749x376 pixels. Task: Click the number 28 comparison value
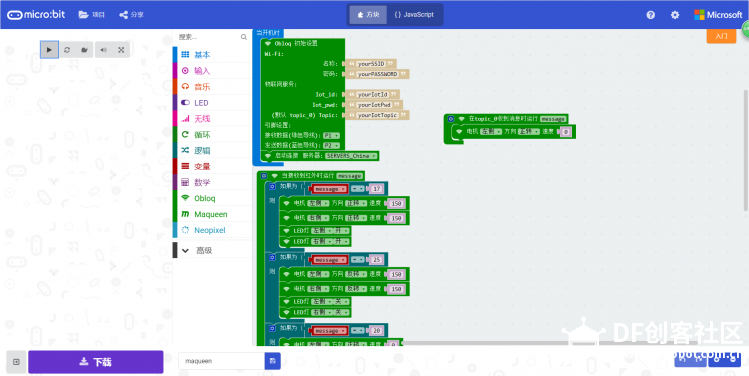point(376,331)
